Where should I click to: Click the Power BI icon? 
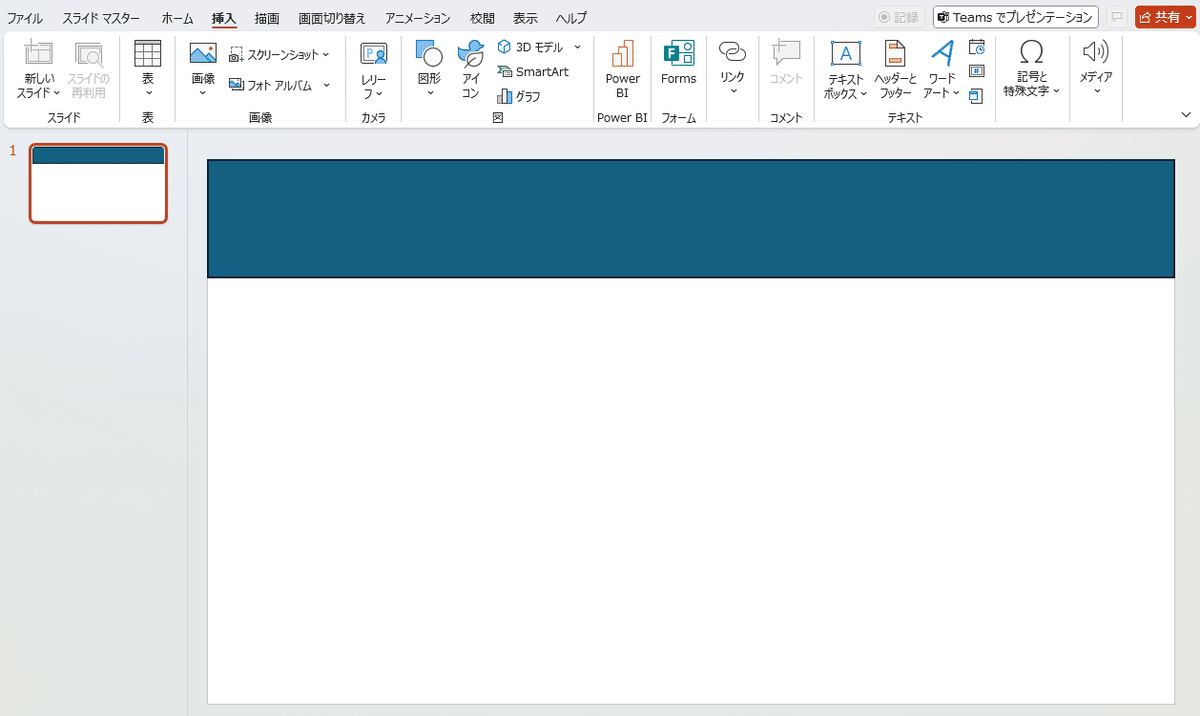point(623,54)
